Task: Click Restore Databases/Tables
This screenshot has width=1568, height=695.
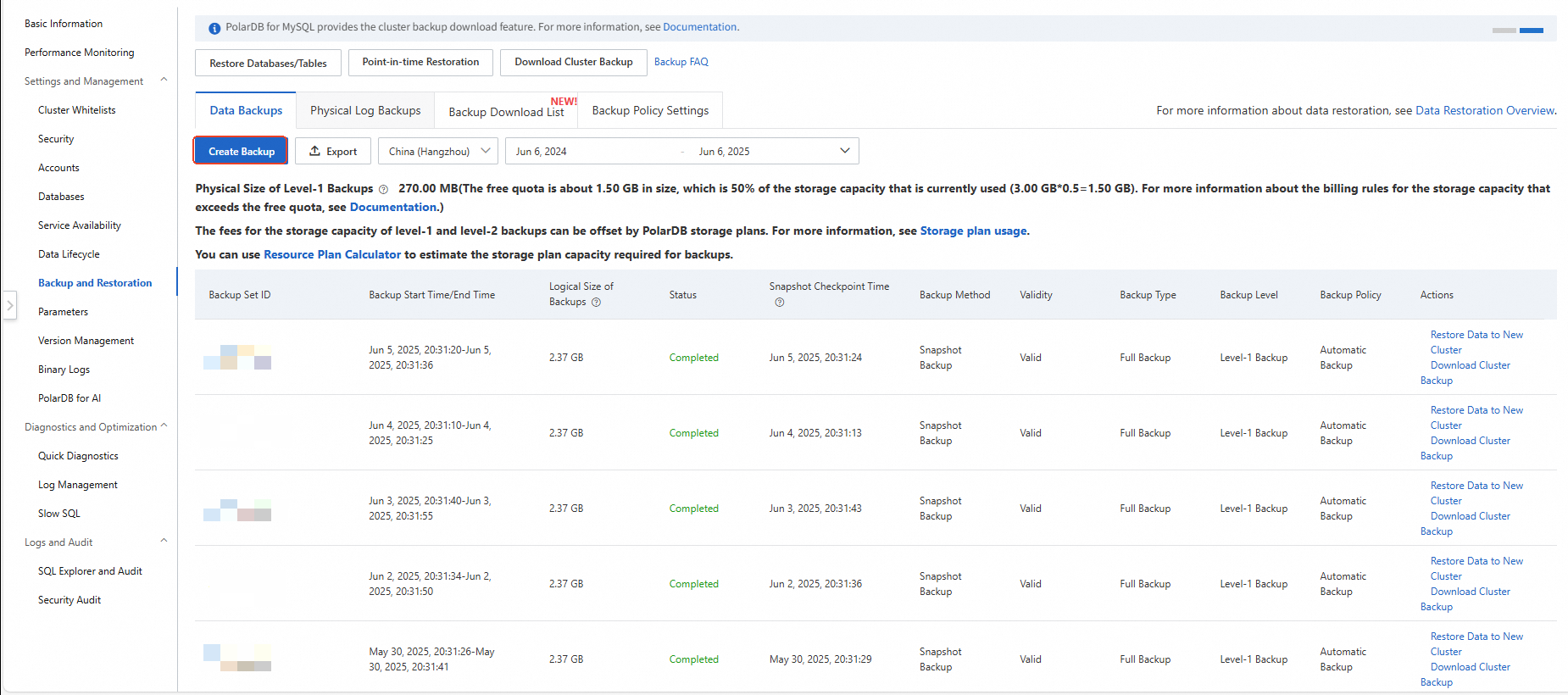Action: click(x=268, y=63)
